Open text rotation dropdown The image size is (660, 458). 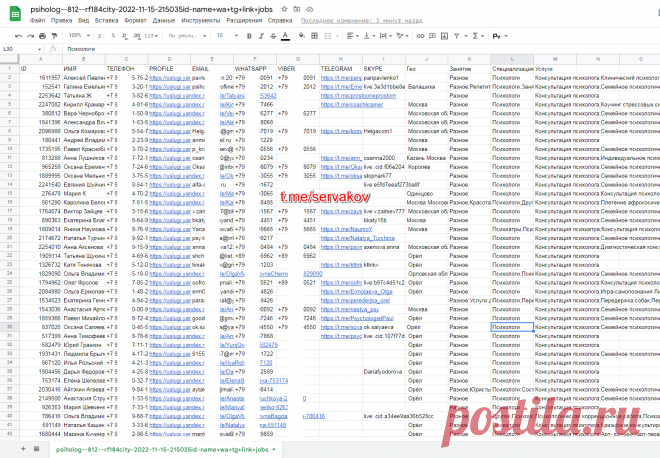pos(402,36)
